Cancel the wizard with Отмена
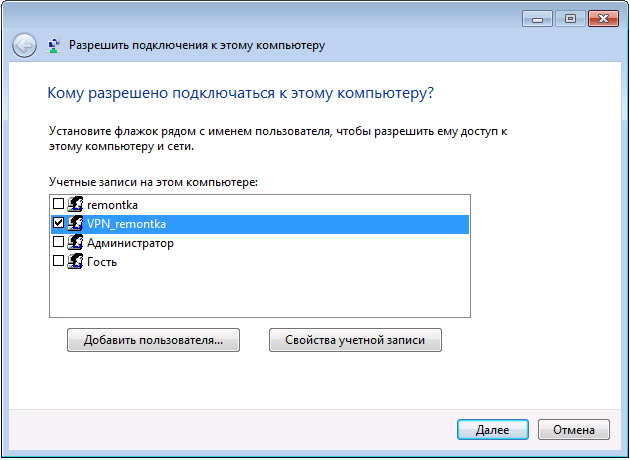 (x=573, y=429)
